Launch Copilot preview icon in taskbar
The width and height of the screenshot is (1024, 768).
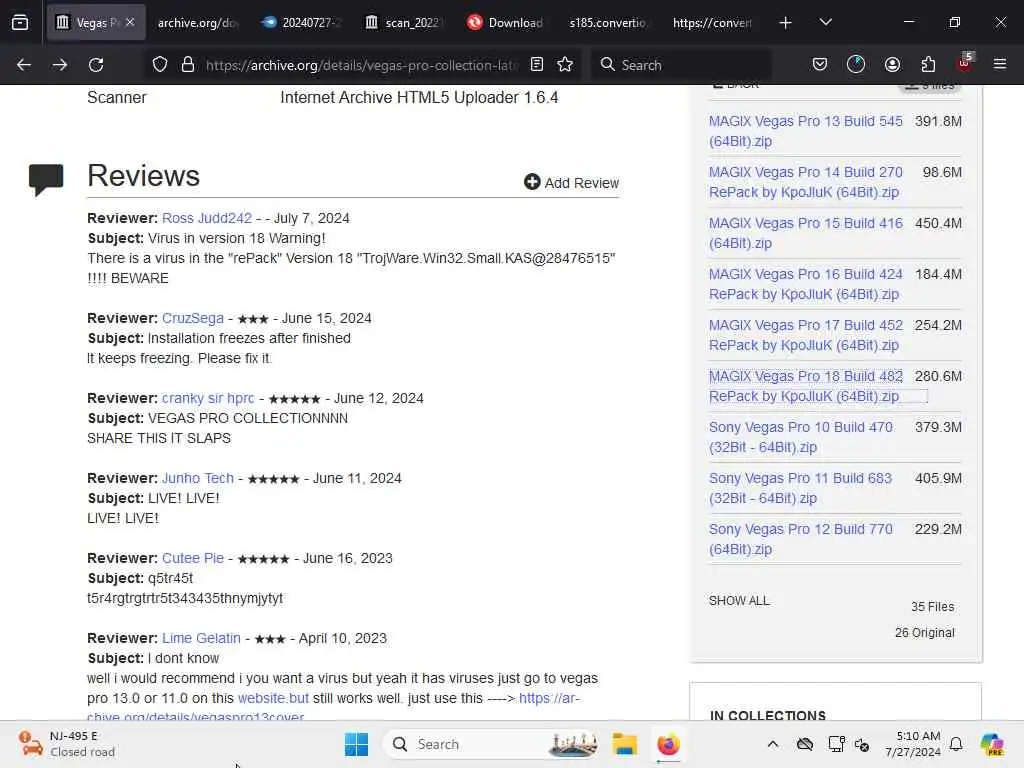992,744
